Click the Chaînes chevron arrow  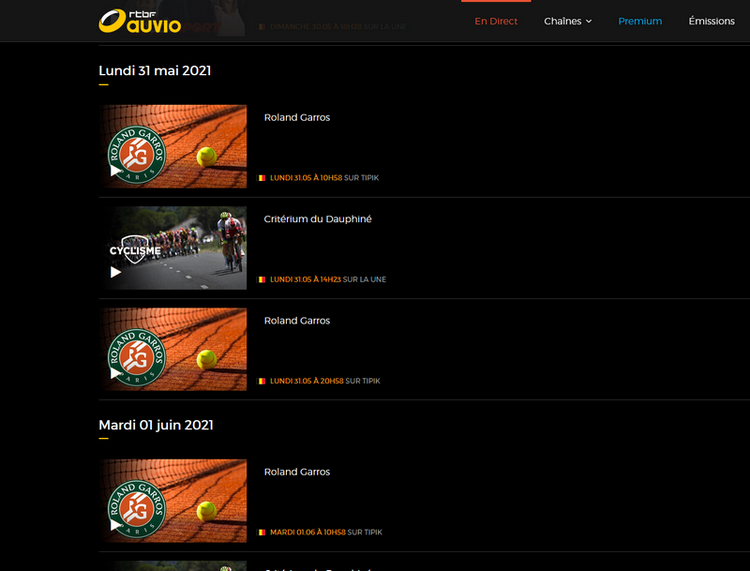pyautogui.click(x=589, y=22)
